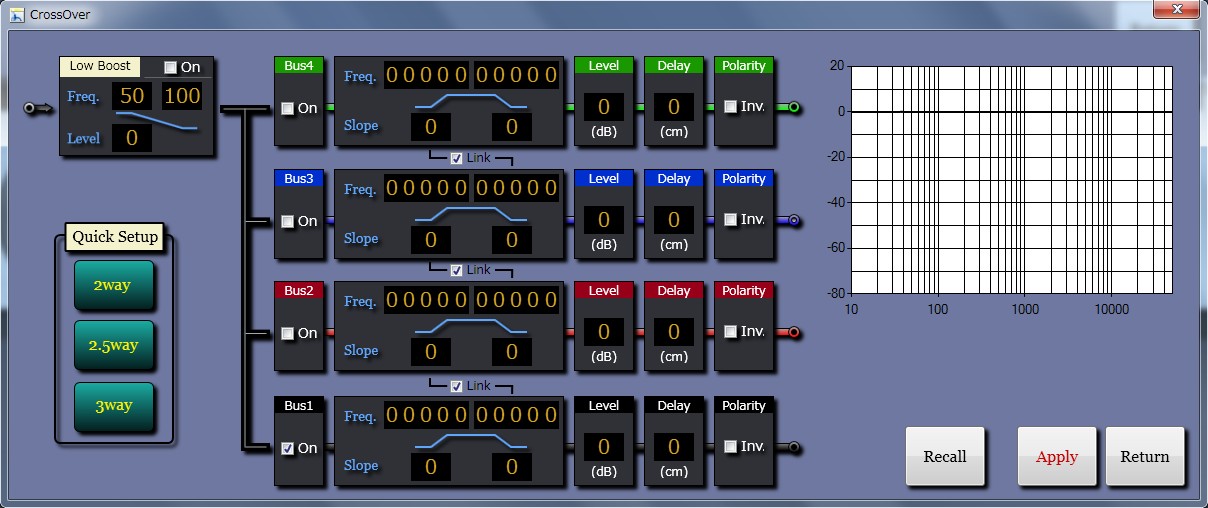Click the Bus2 Level dB value field
Viewport: 1208px width, 508px height.
pyautogui.click(x=604, y=332)
